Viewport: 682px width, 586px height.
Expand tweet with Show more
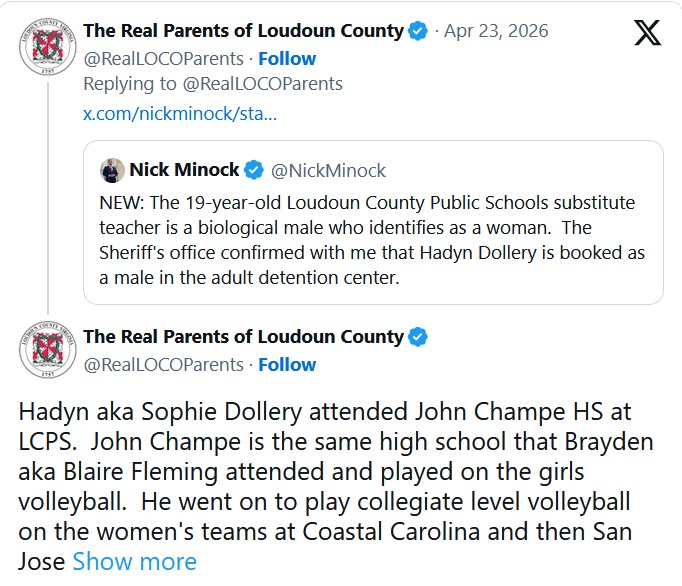point(134,561)
